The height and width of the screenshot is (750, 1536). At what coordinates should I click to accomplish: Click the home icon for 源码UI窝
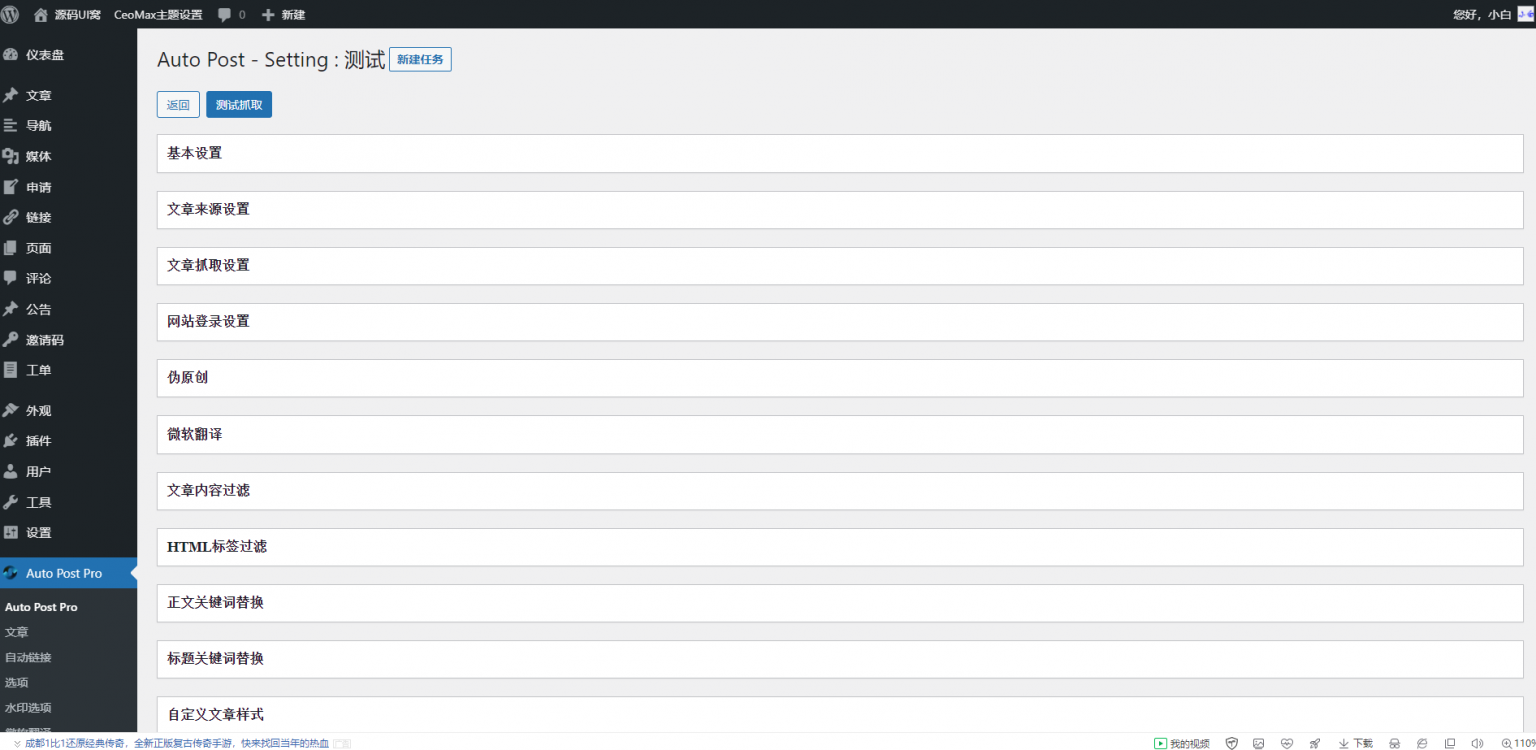(41, 15)
